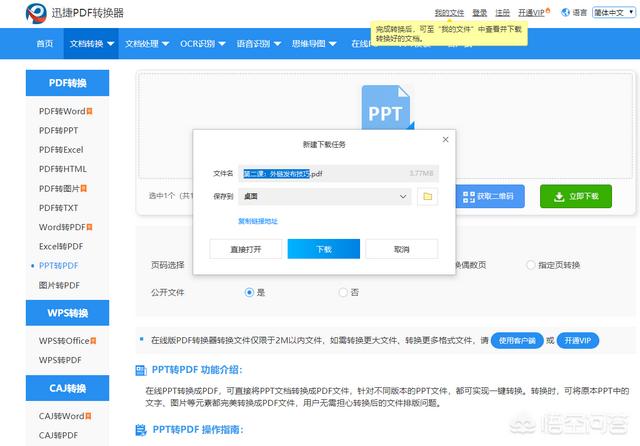The width and height of the screenshot is (640, 446).
Task: Open CAJ转Word in sidebar
Action: click(x=62, y=416)
